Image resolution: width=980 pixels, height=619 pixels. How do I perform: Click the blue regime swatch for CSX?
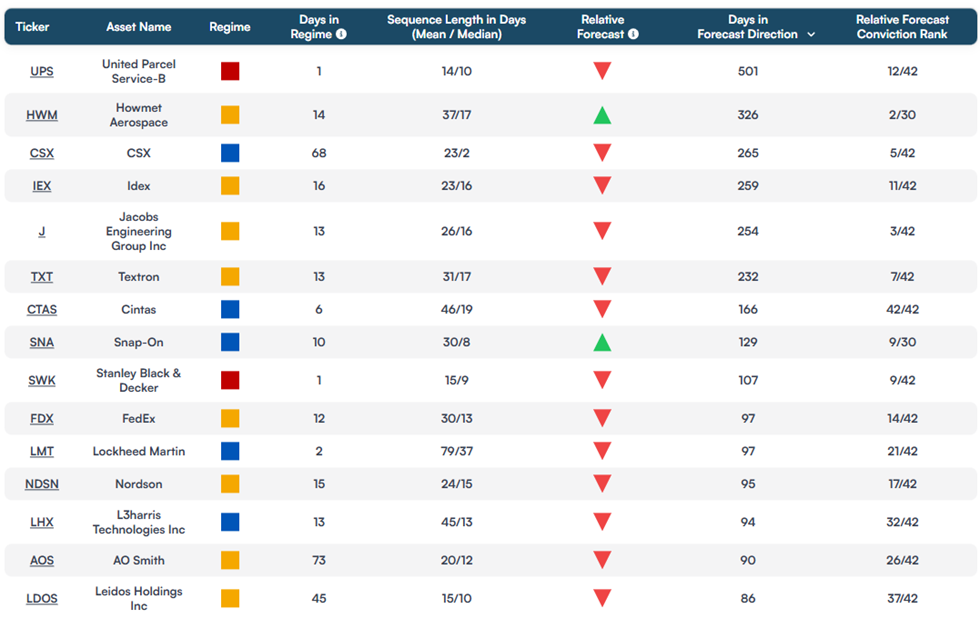pyautogui.click(x=230, y=153)
